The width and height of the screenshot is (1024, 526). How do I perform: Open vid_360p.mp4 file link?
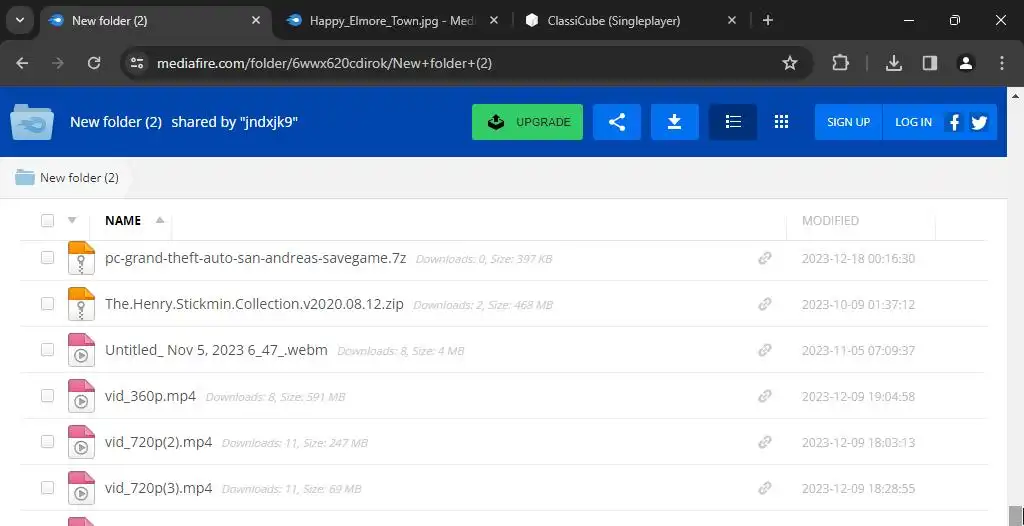pos(150,396)
